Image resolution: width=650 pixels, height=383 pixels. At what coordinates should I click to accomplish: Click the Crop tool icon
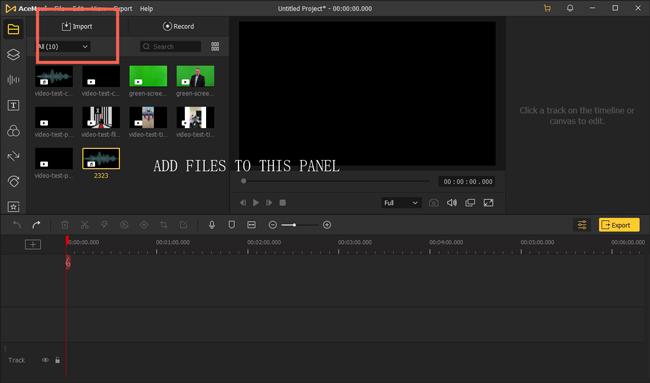pos(164,225)
